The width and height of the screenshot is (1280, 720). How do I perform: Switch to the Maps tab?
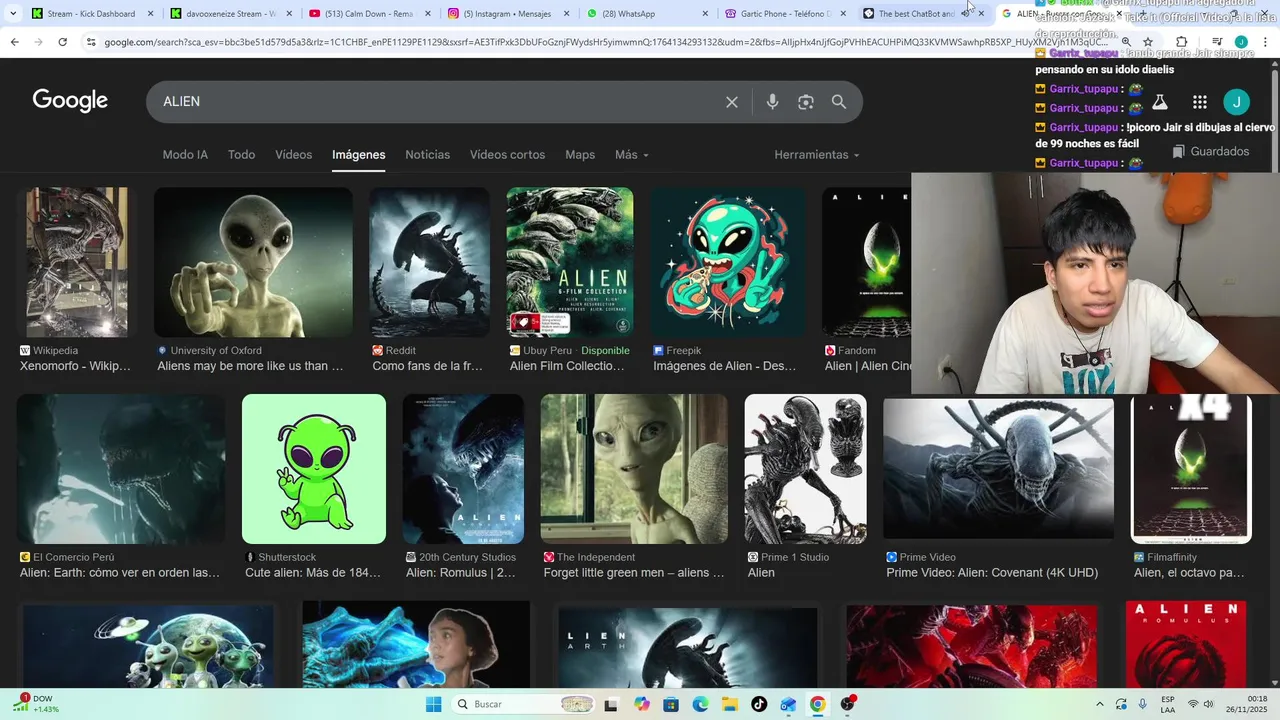580,155
